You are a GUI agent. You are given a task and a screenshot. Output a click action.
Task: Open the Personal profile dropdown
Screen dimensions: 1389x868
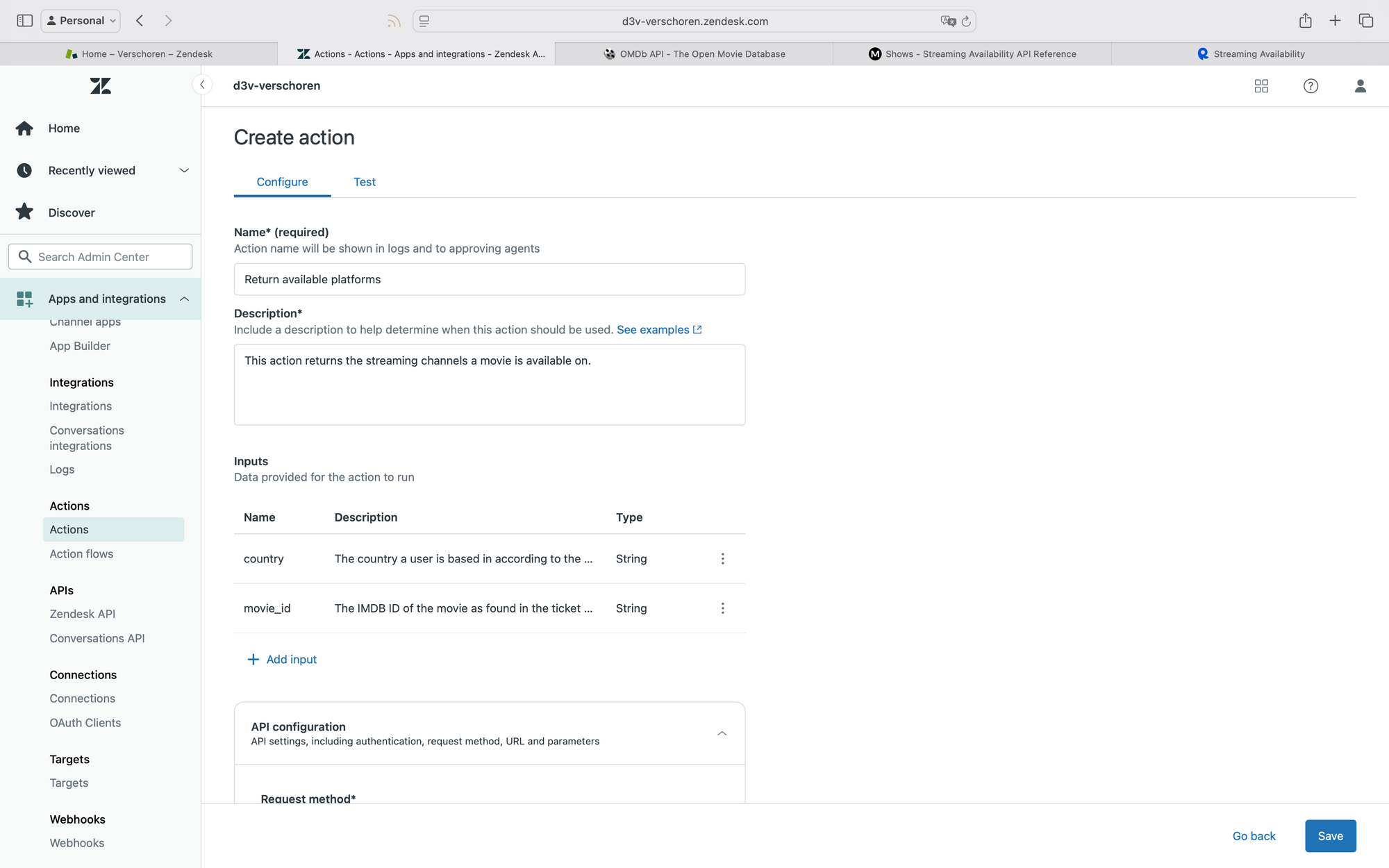click(x=81, y=21)
